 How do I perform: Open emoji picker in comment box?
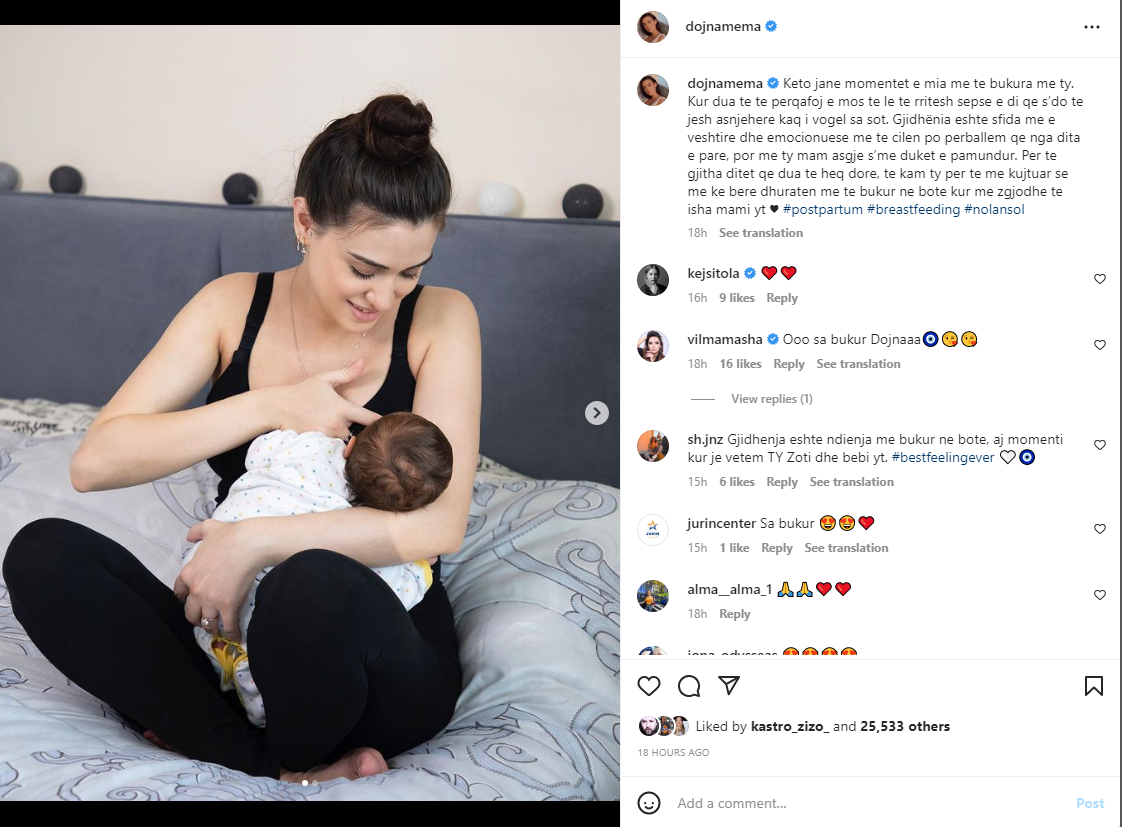(x=649, y=803)
